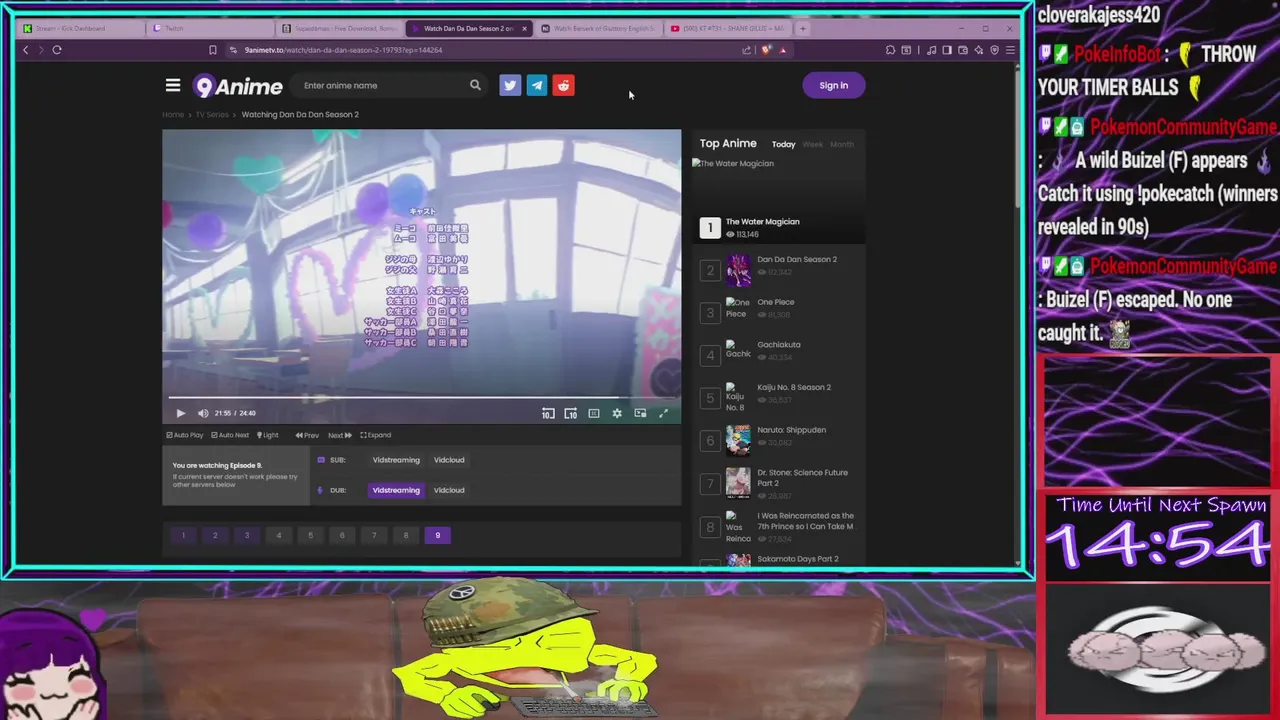The width and height of the screenshot is (1280, 720).
Task: Open the Telegram share icon
Action: pos(537,85)
